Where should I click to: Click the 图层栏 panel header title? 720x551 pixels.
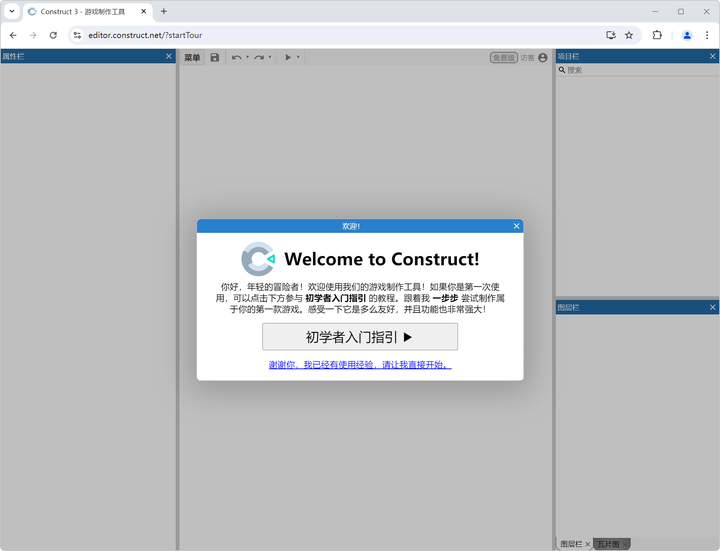[568, 307]
